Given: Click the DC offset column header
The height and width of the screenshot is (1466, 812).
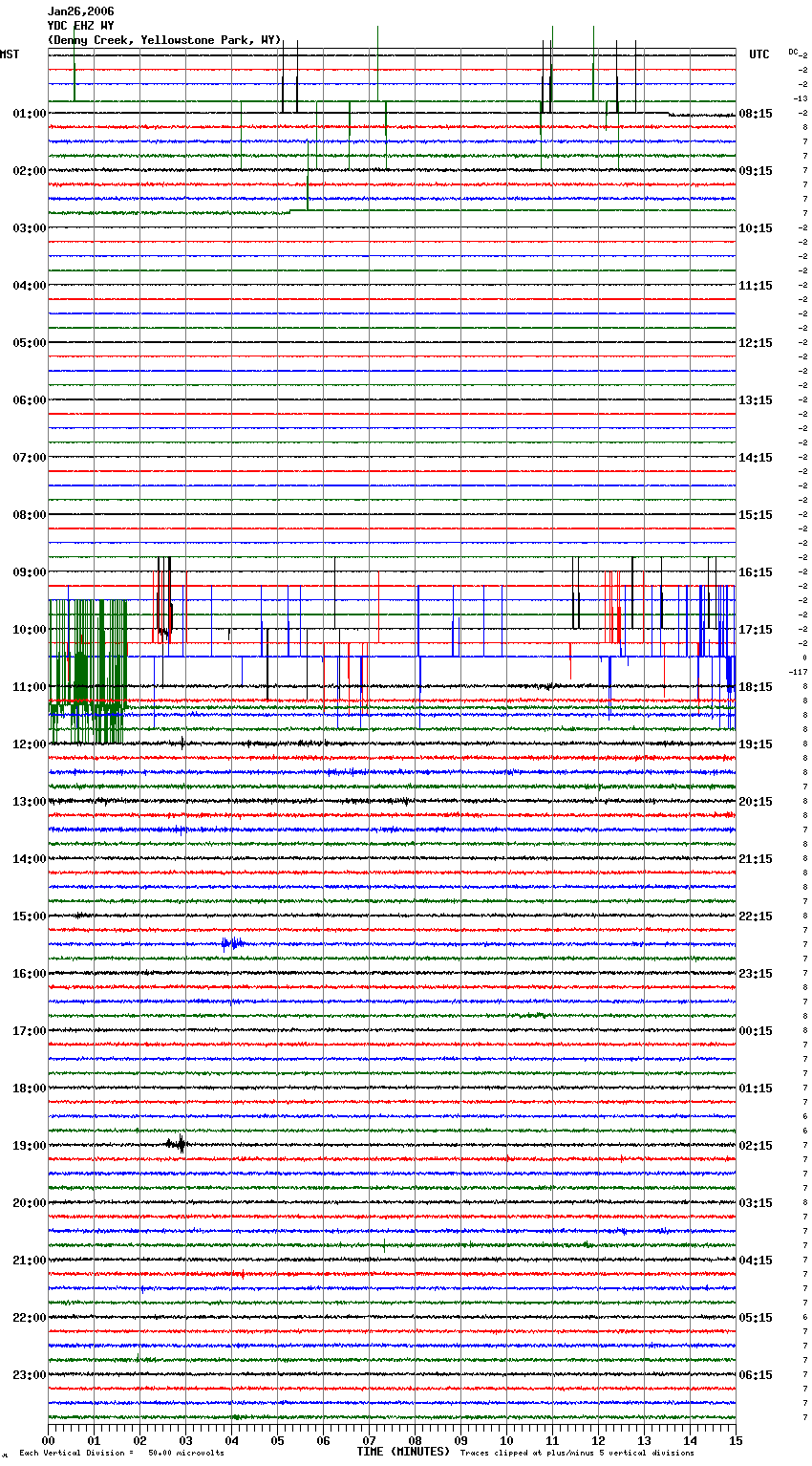Looking at the screenshot, I should 793,52.
